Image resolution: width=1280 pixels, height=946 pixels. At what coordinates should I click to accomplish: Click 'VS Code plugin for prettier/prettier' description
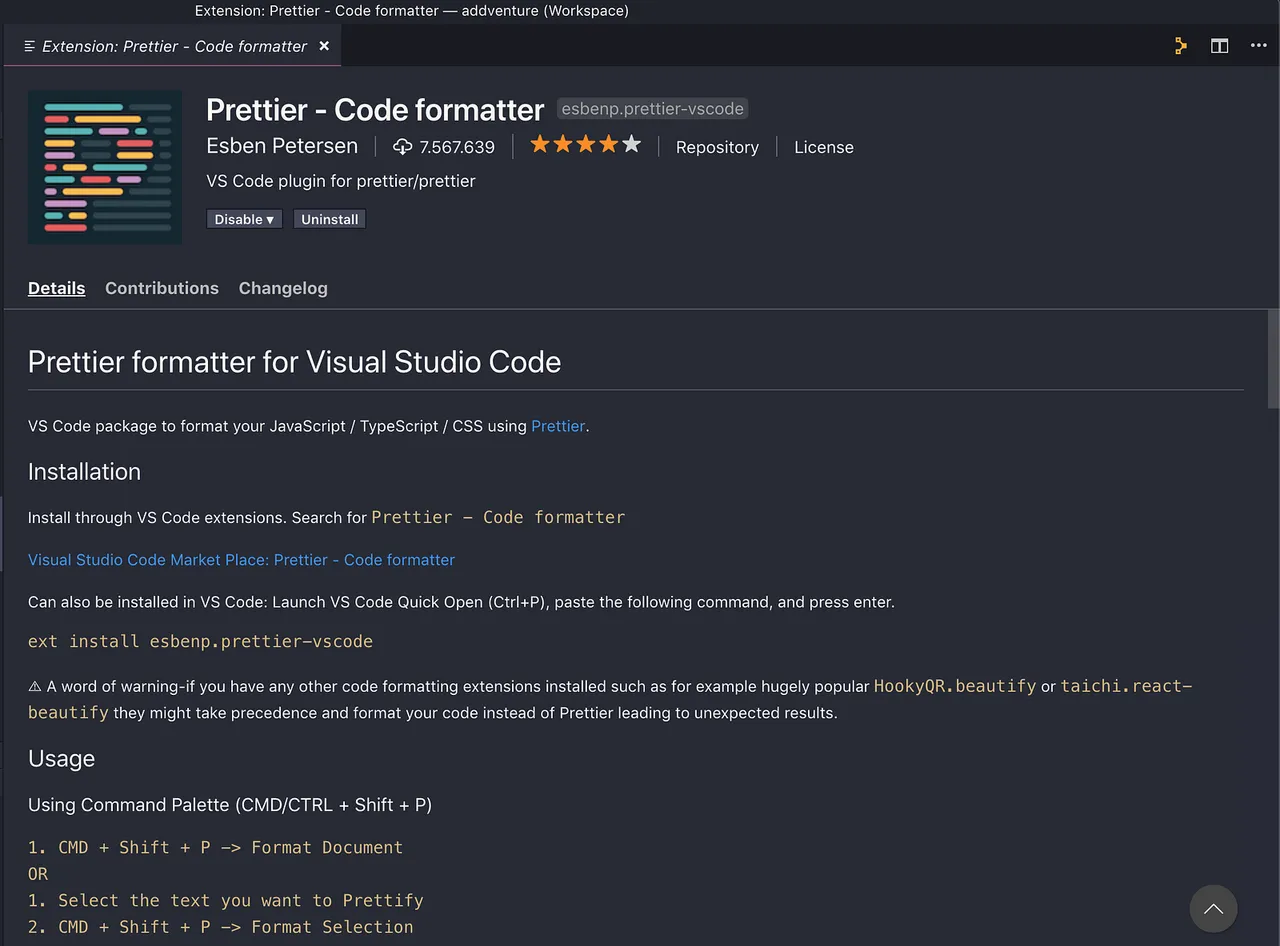341,181
